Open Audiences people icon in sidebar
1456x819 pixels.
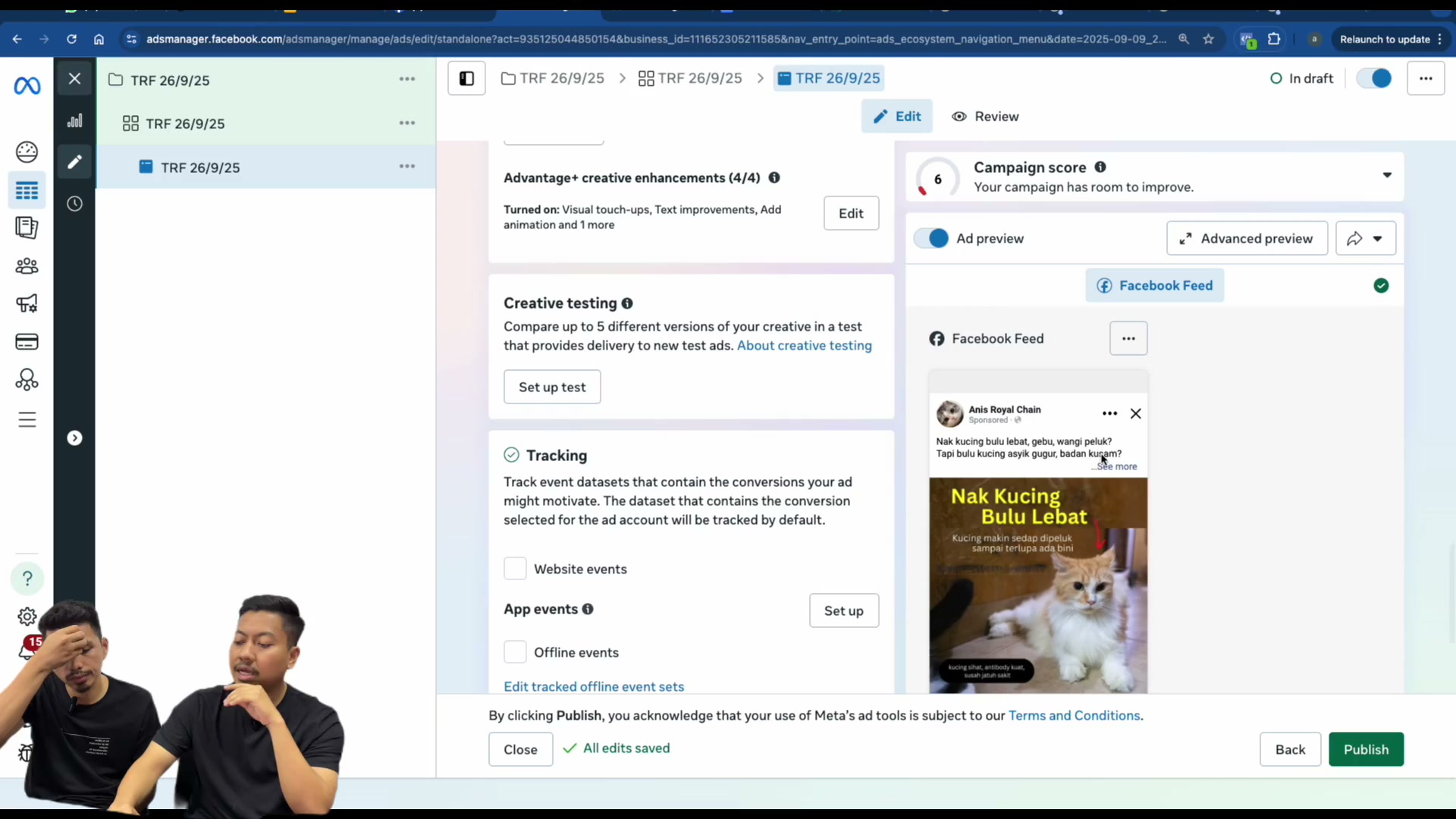coord(27,265)
